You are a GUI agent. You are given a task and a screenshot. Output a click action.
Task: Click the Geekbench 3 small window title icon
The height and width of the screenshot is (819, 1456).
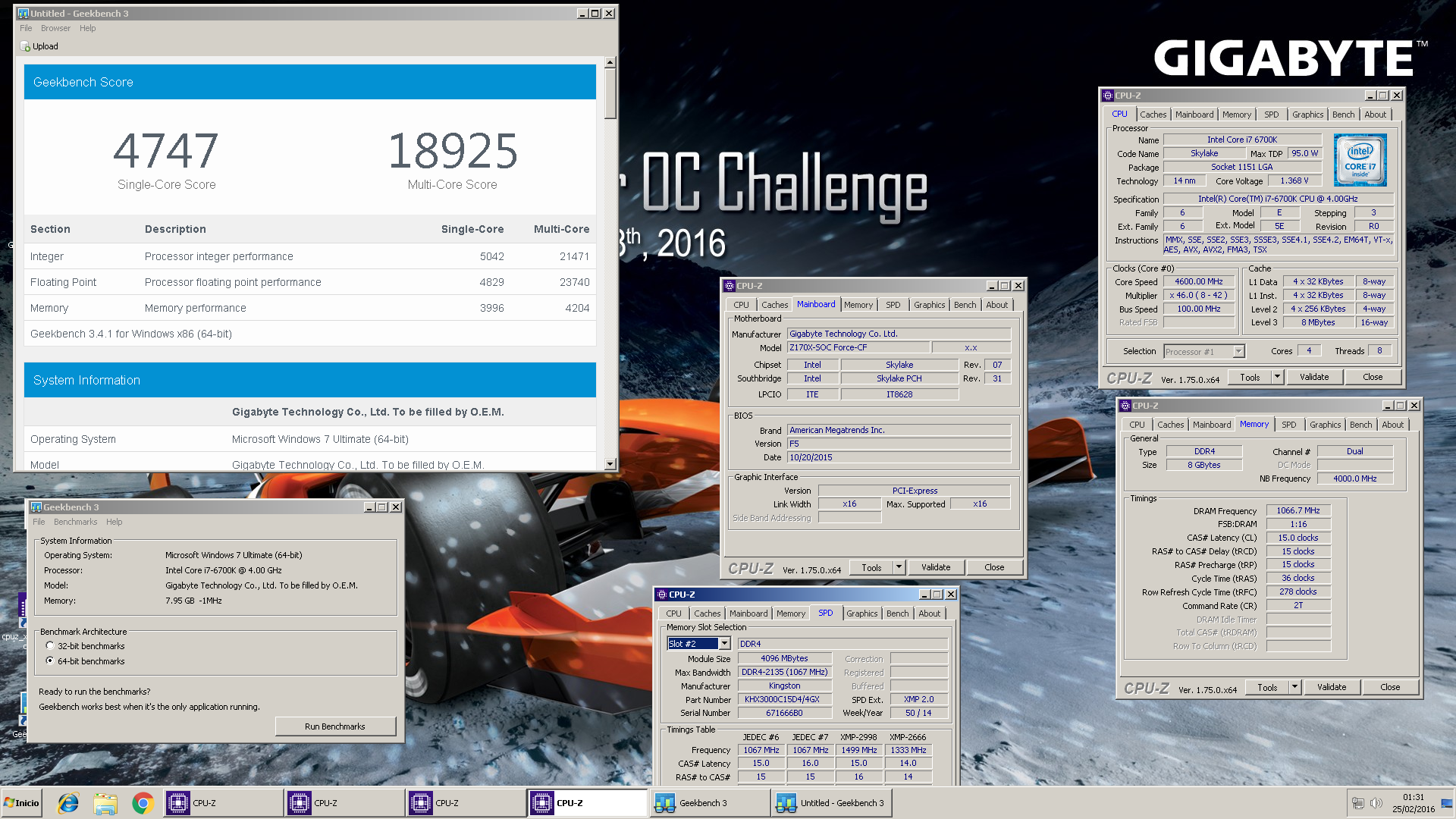(x=36, y=507)
